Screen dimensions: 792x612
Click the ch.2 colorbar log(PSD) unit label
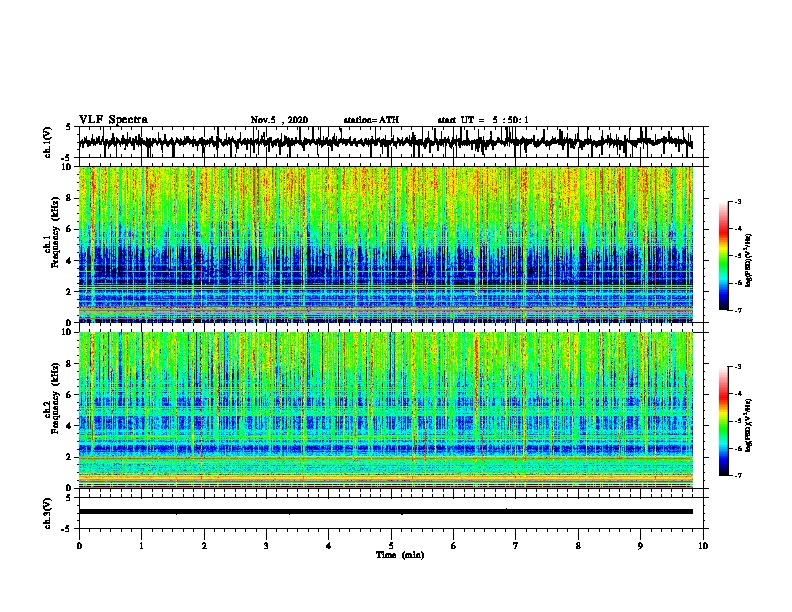[749, 425]
